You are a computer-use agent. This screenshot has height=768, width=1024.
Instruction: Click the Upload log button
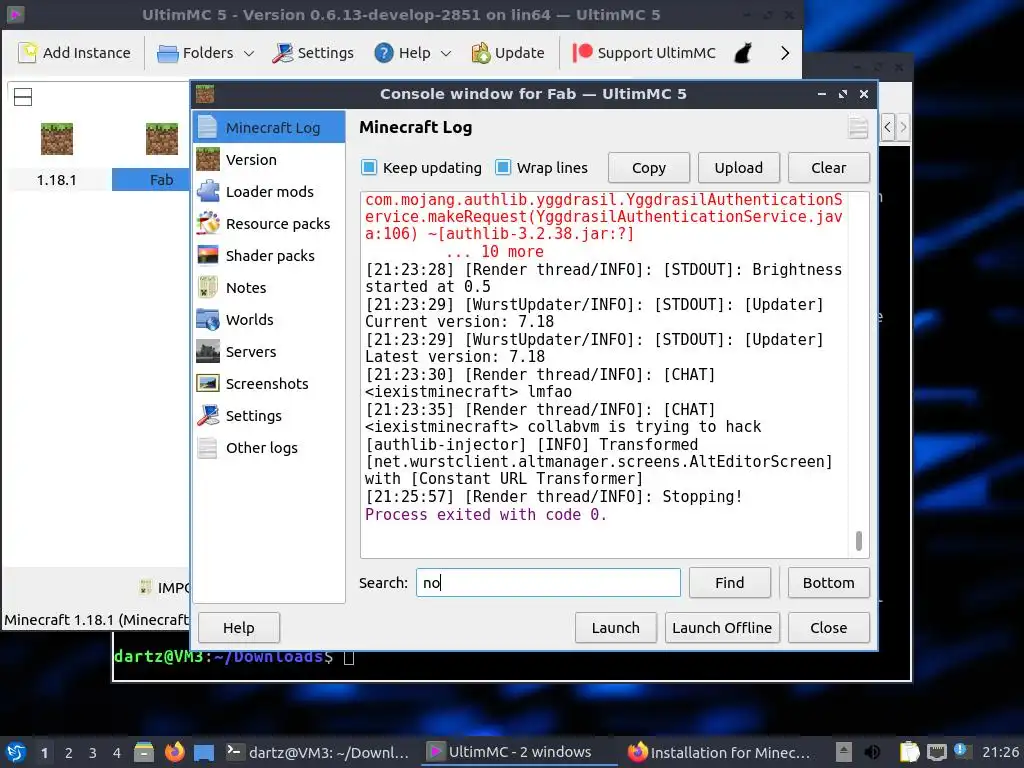(x=739, y=168)
